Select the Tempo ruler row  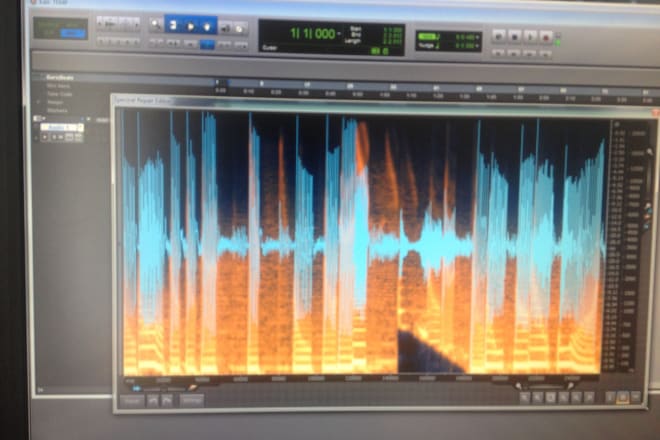click(x=55, y=102)
